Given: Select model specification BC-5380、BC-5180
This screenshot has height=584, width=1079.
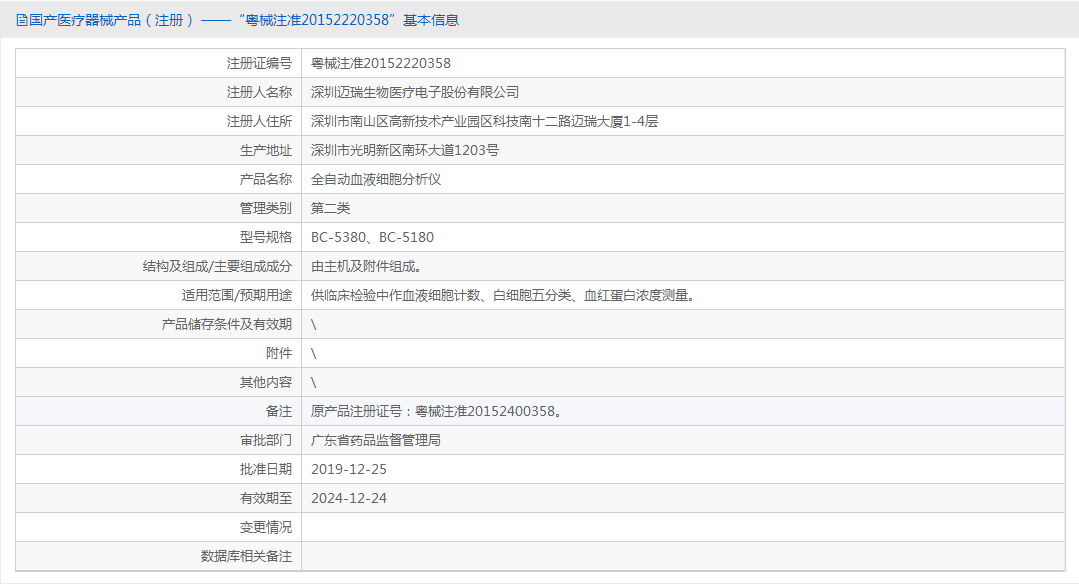Looking at the screenshot, I should 372,237.
